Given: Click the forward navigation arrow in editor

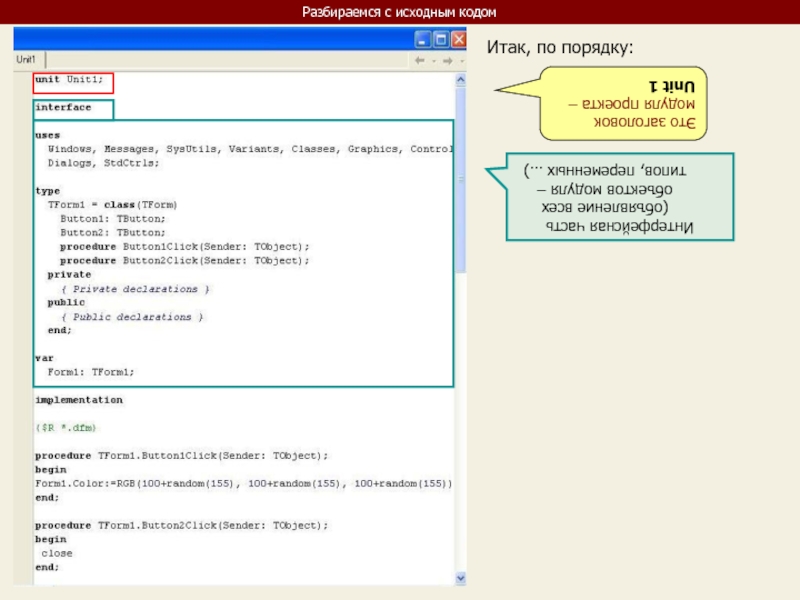Looking at the screenshot, I should tap(447, 61).
